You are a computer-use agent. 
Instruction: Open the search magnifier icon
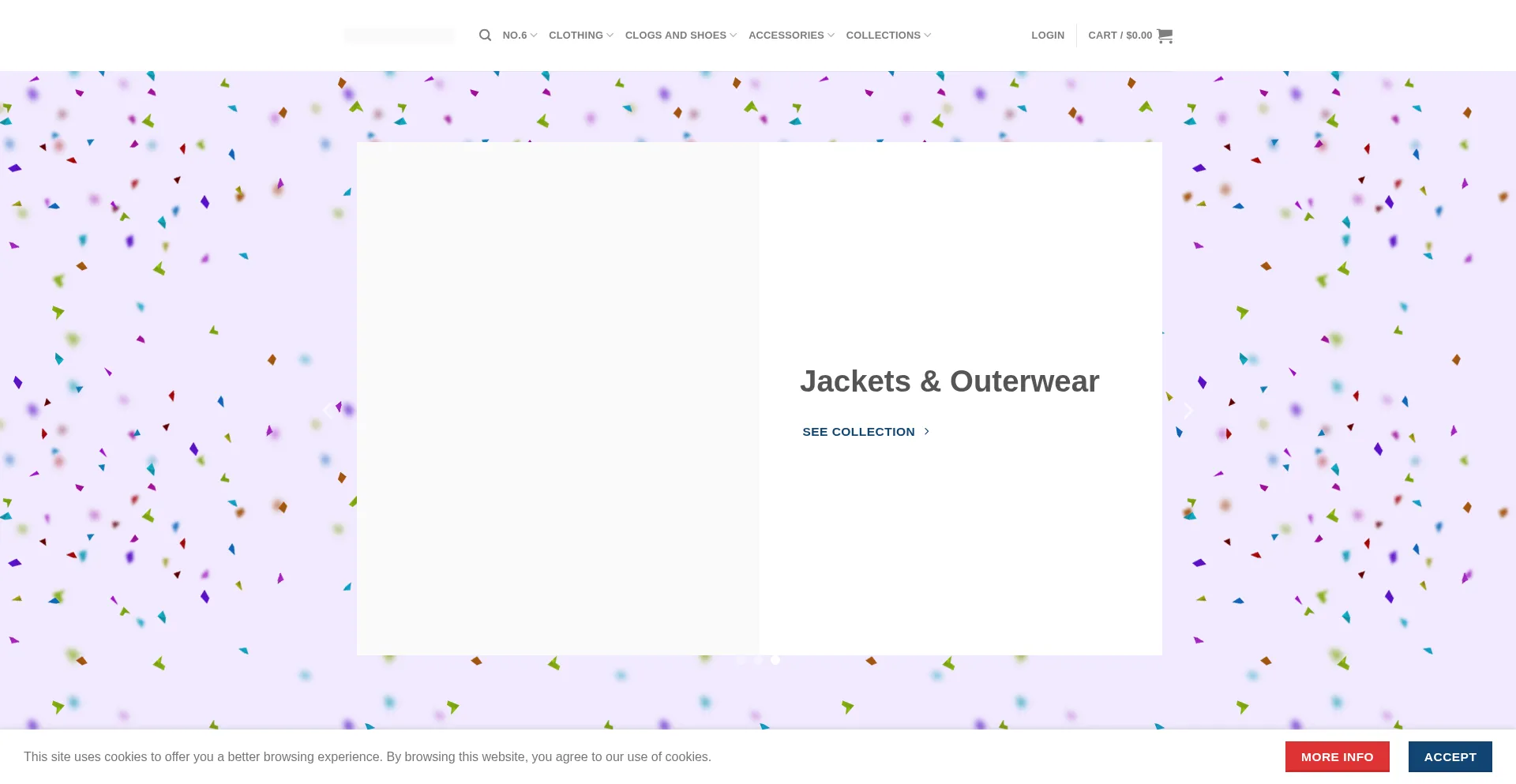(x=485, y=36)
